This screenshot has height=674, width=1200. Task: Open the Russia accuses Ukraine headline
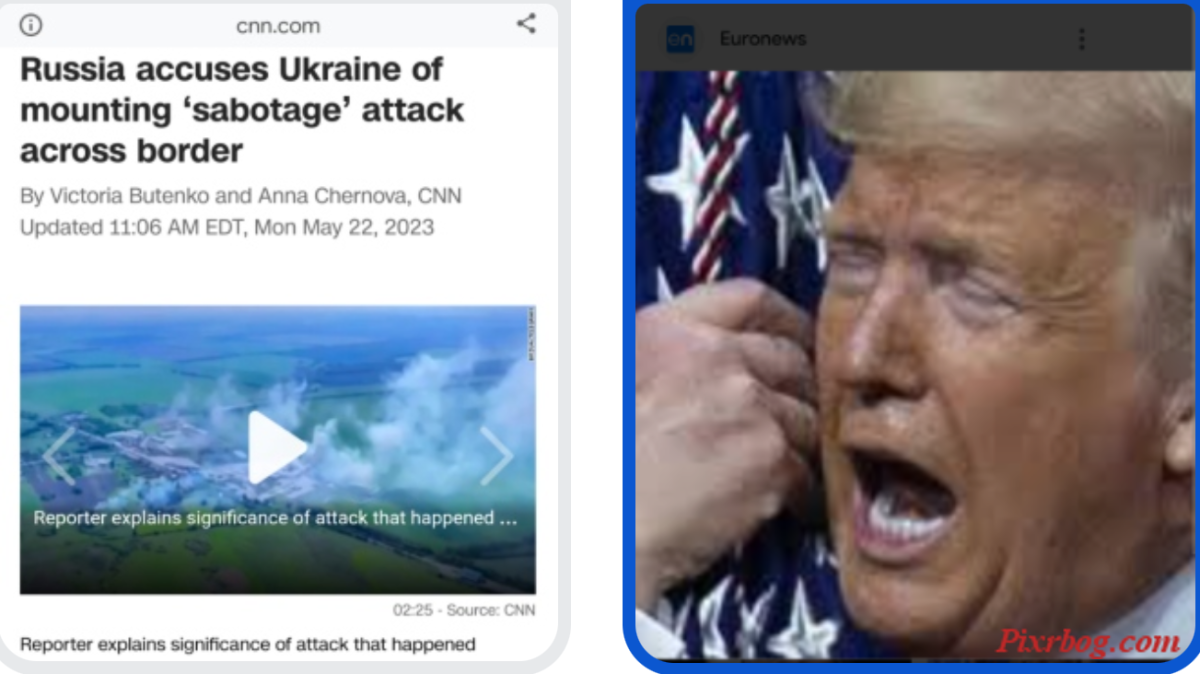(242, 110)
